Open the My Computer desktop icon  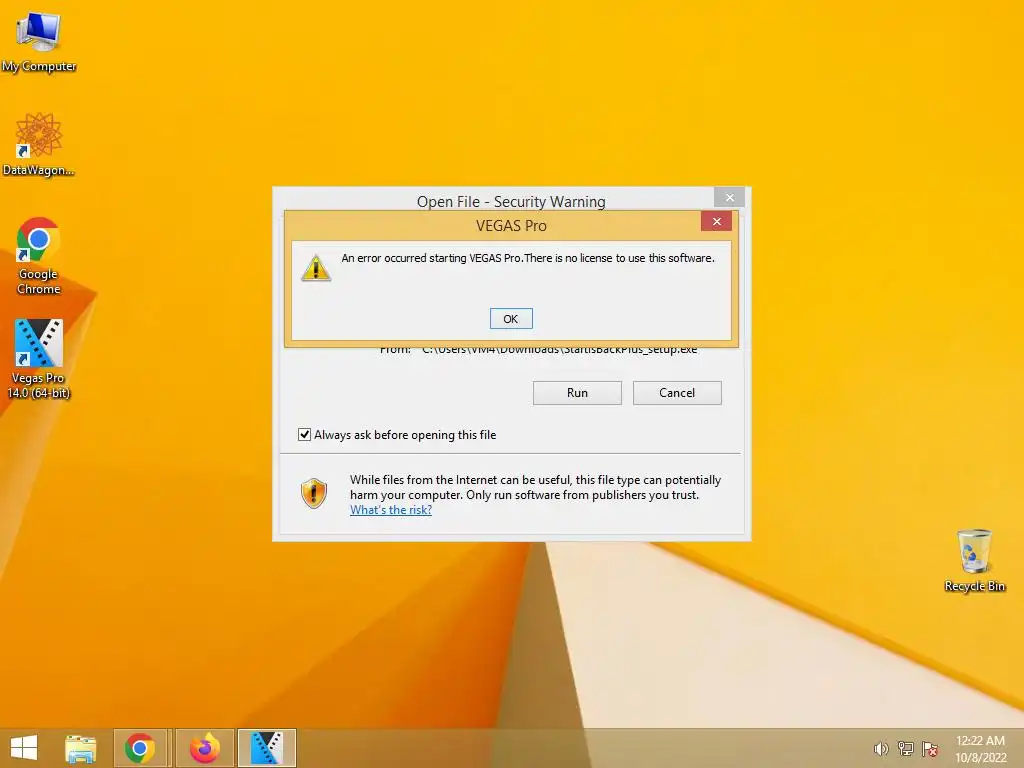coord(39,42)
